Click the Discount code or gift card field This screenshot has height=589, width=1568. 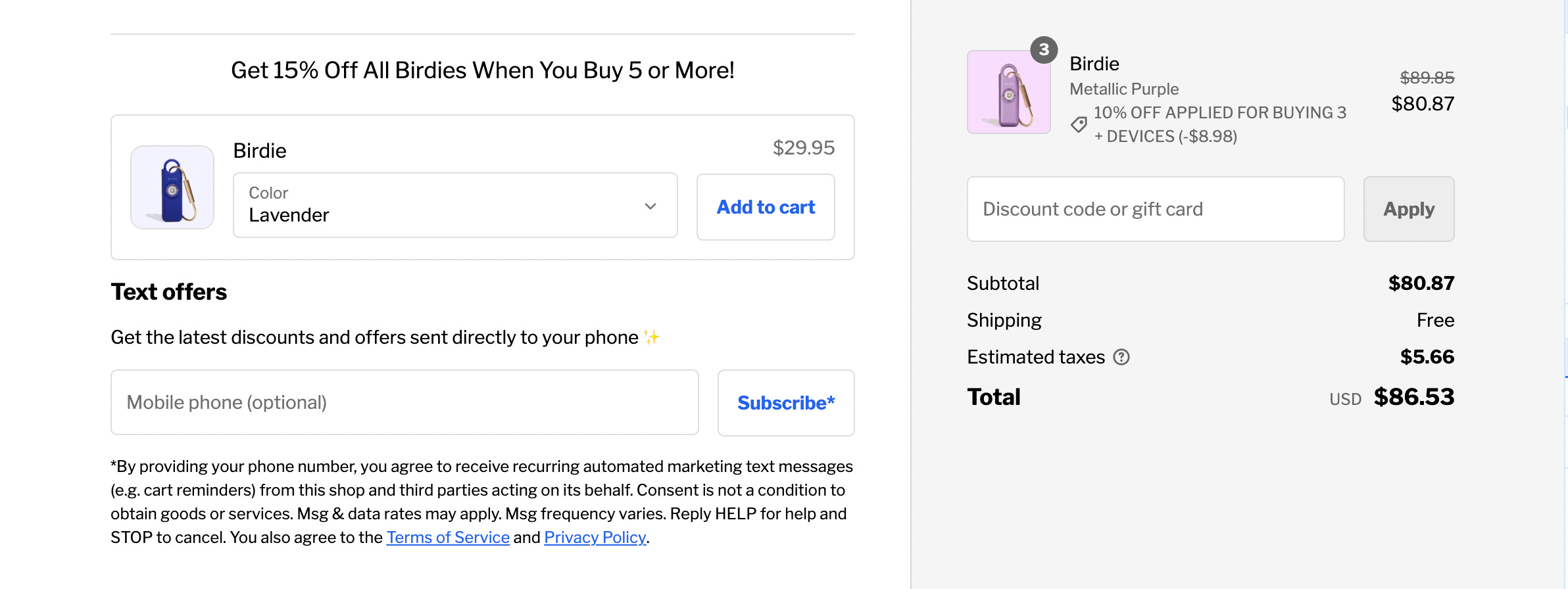1156,209
